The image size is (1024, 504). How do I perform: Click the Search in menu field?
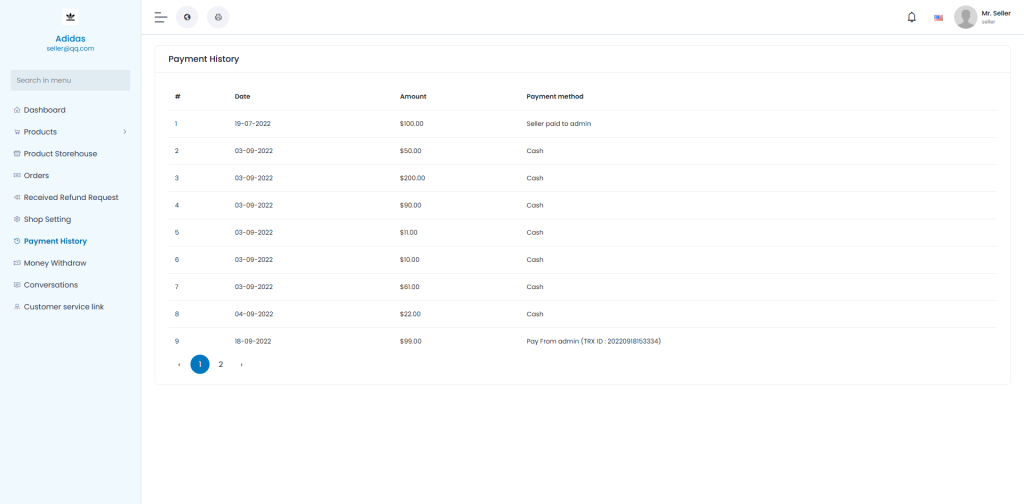point(70,80)
